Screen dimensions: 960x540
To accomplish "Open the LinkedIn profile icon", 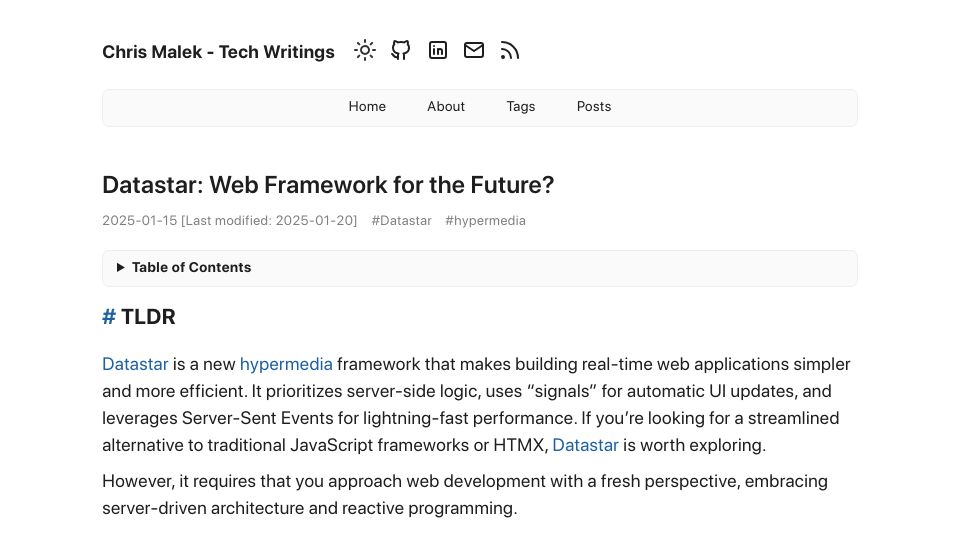I will coord(437,50).
